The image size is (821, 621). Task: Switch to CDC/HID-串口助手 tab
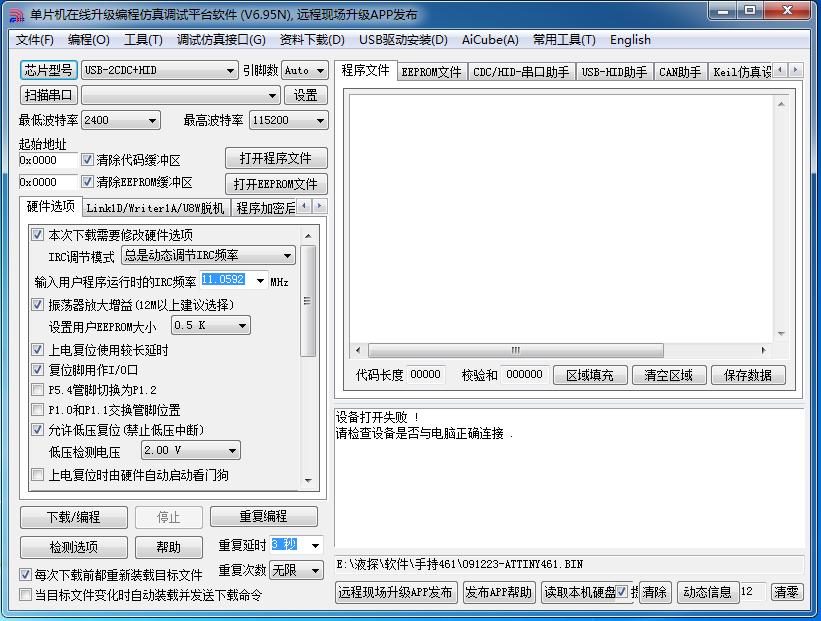pos(521,72)
